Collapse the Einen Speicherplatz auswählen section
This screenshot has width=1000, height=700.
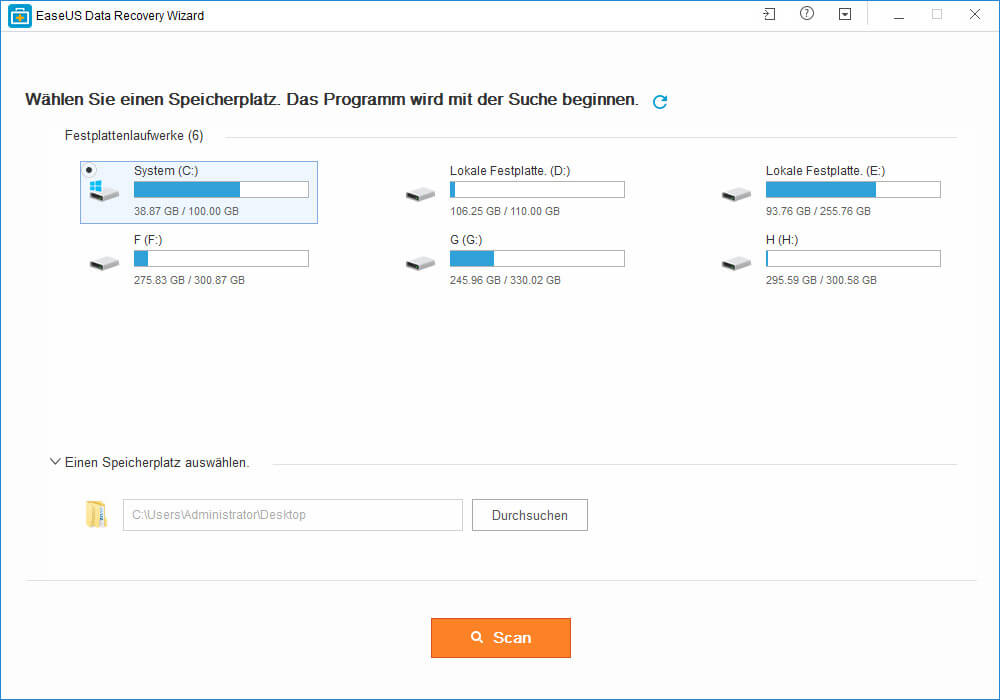[55, 462]
